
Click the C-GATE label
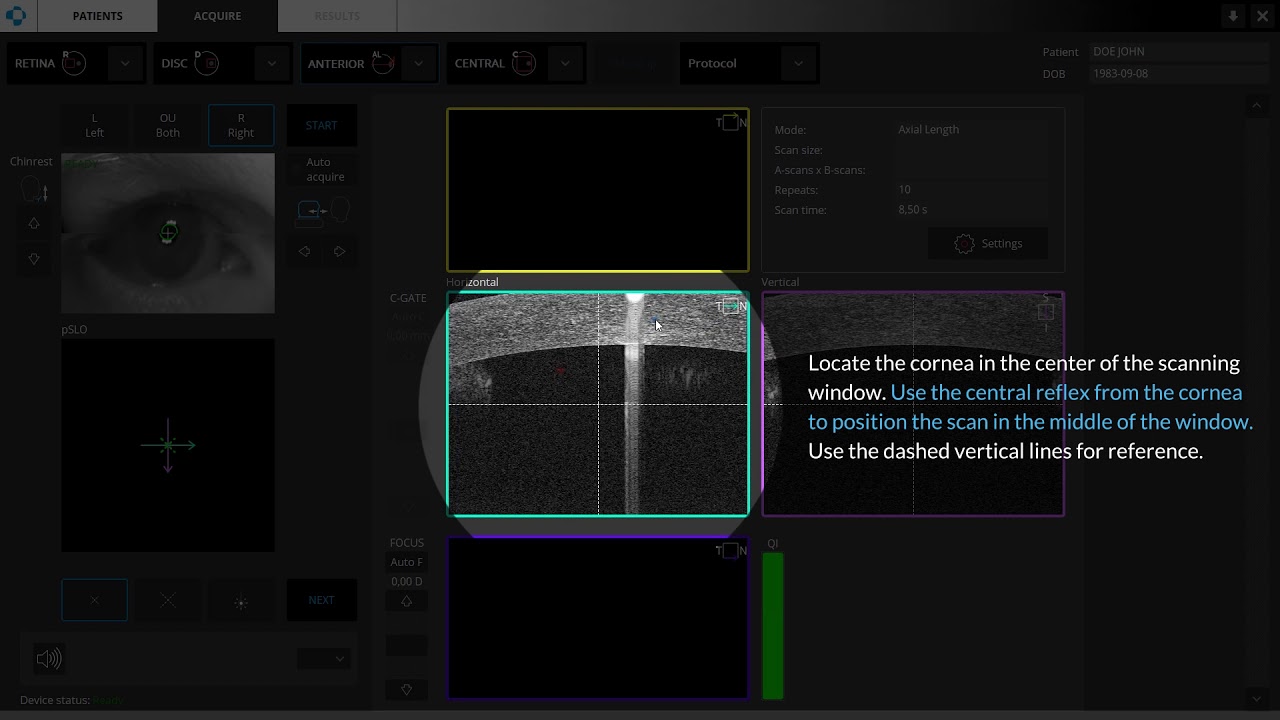[x=408, y=298]
